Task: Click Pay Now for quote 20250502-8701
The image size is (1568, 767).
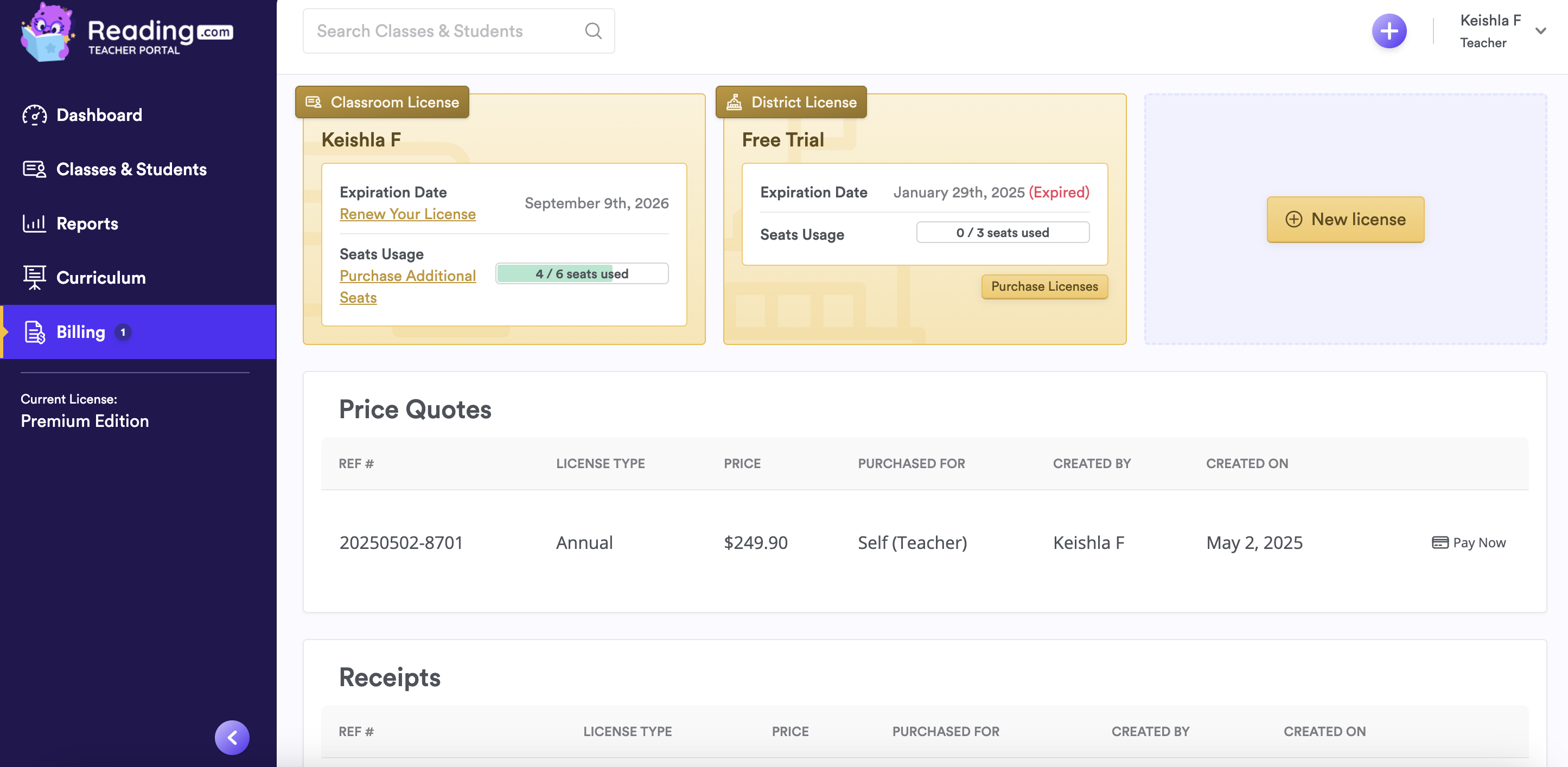Action: 1469,542
